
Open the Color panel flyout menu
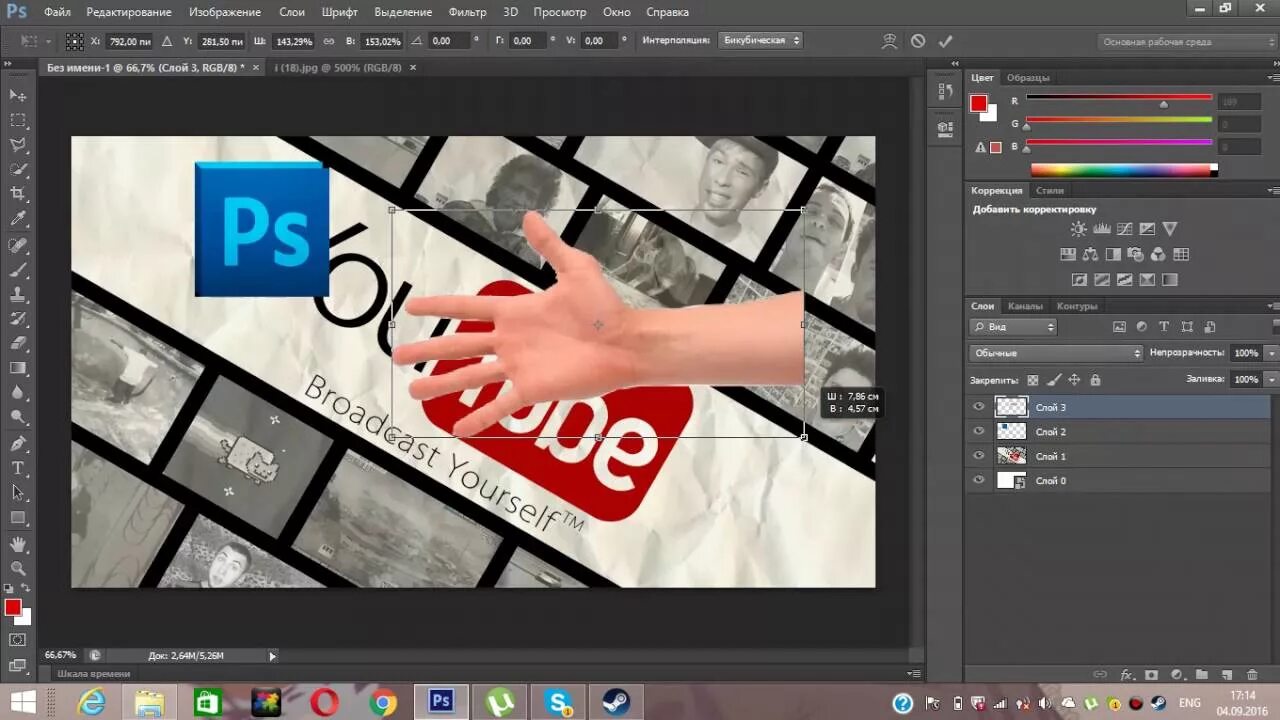coord(1272,78)
